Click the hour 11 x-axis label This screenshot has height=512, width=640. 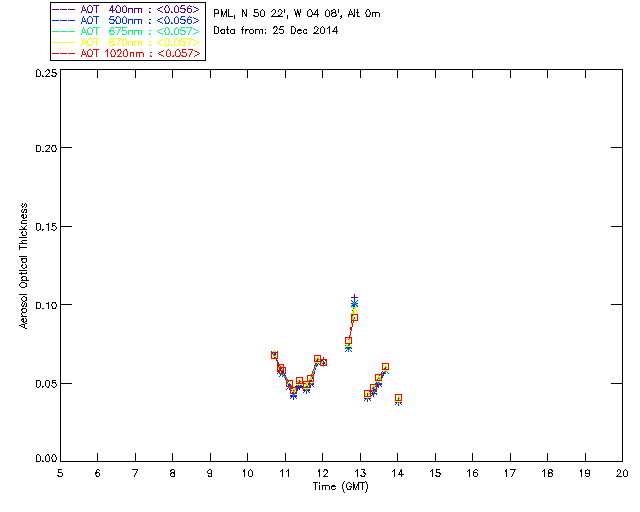coord(285,473)
